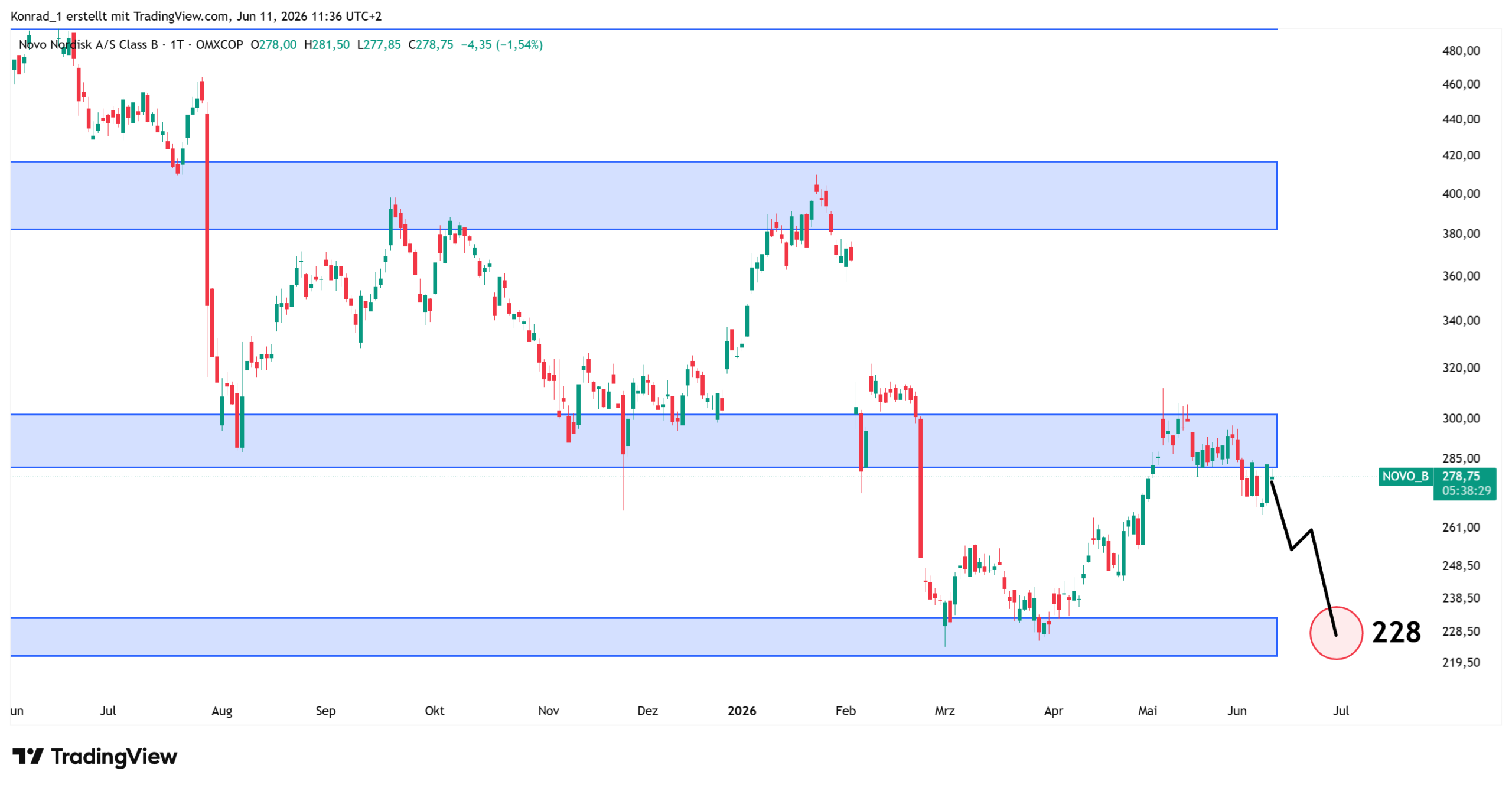Click the TradingView logo at the bottom
Viewport: 1512px width, 788px height.
coord(94,756)
